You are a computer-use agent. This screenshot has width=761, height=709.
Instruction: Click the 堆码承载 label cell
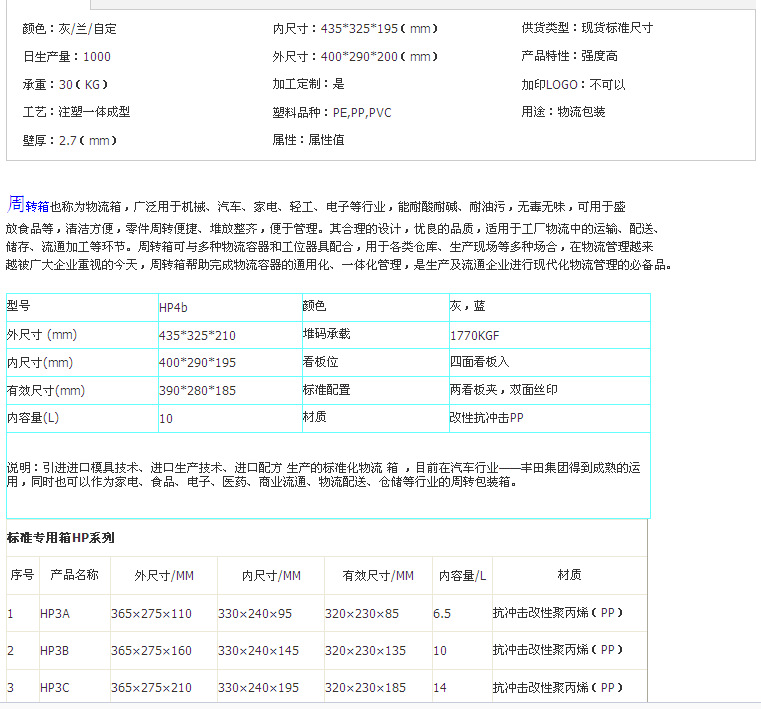(x=376, y=335)
